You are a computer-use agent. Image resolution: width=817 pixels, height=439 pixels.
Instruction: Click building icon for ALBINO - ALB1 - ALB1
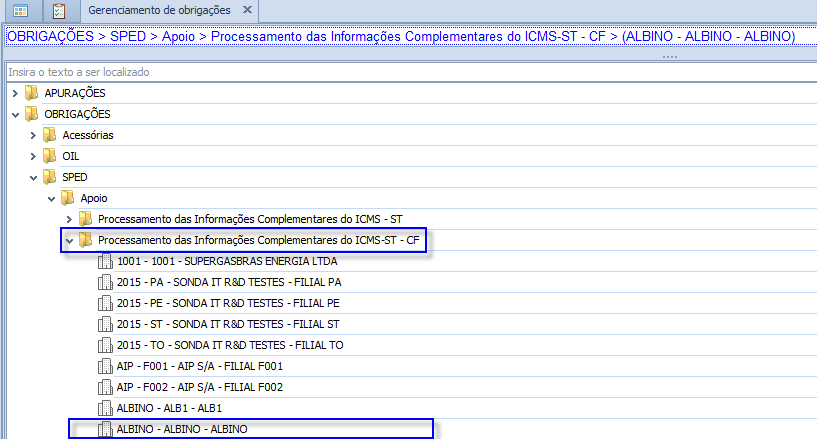coord(105,408)
